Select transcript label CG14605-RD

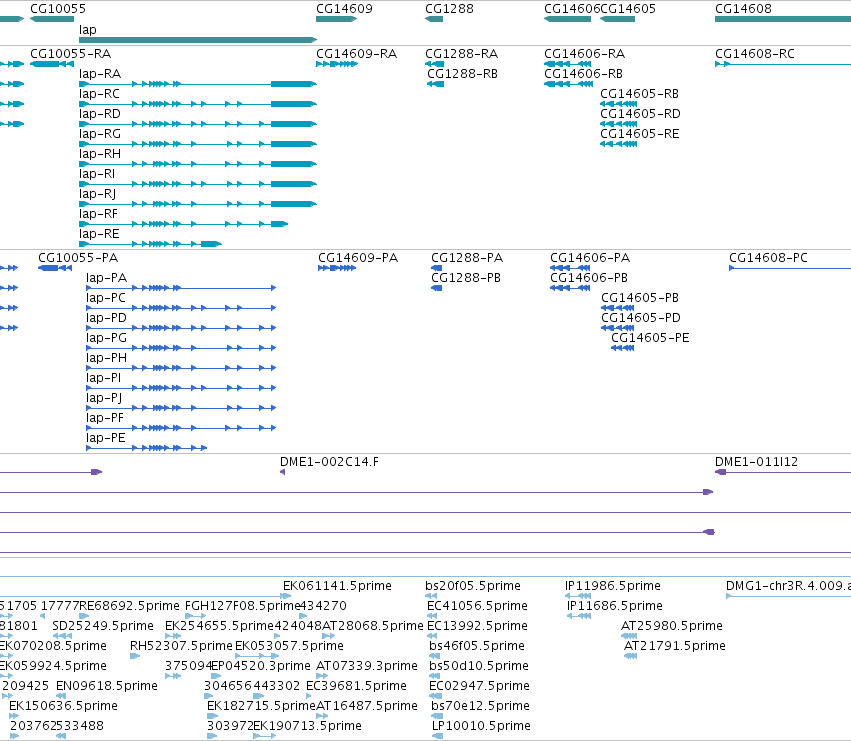coord(640,114)
